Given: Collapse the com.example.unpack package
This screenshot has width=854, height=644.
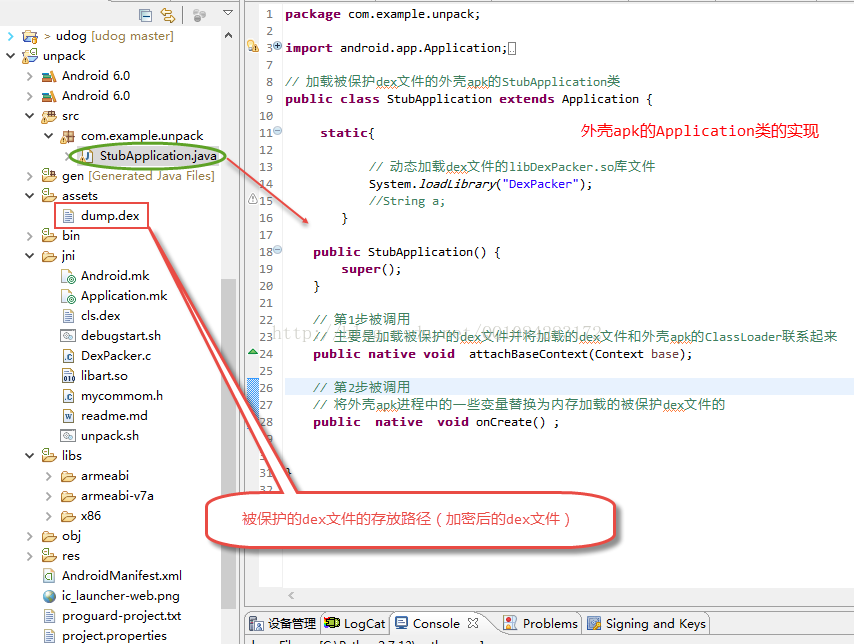Looking at the screenshot, I should 49,136.
